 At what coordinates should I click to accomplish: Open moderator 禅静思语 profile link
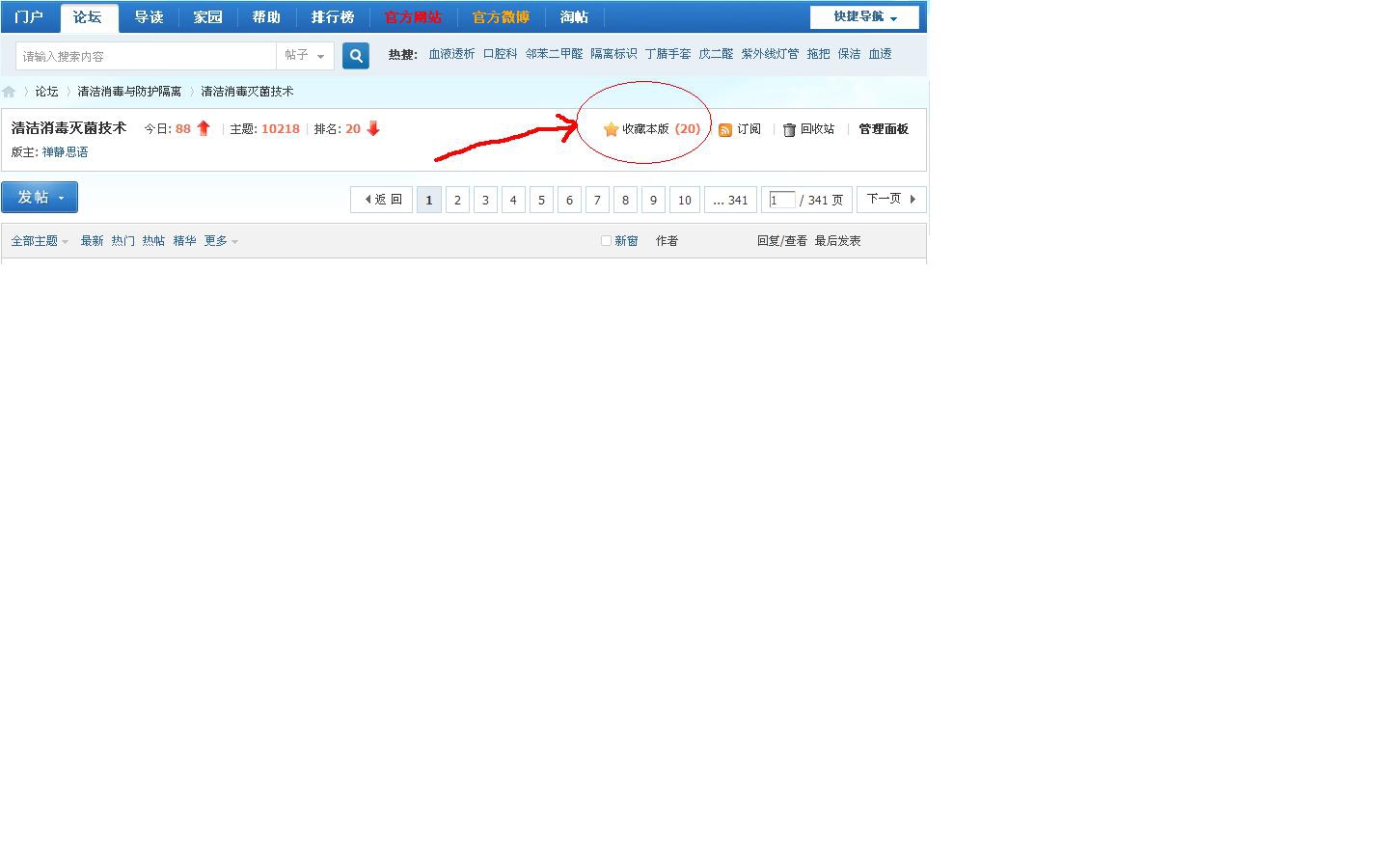65,152
